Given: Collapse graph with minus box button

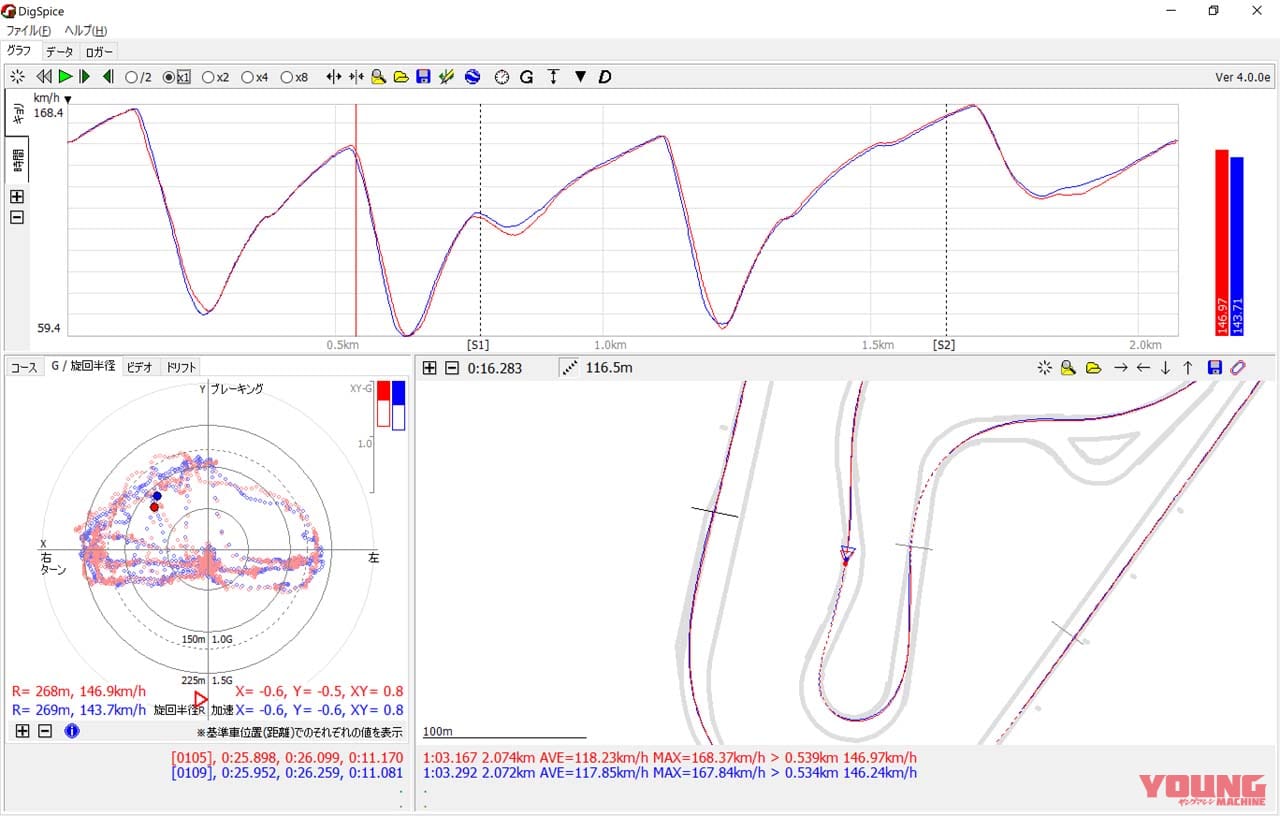Looking at the screenshot, I should point(17,217).
